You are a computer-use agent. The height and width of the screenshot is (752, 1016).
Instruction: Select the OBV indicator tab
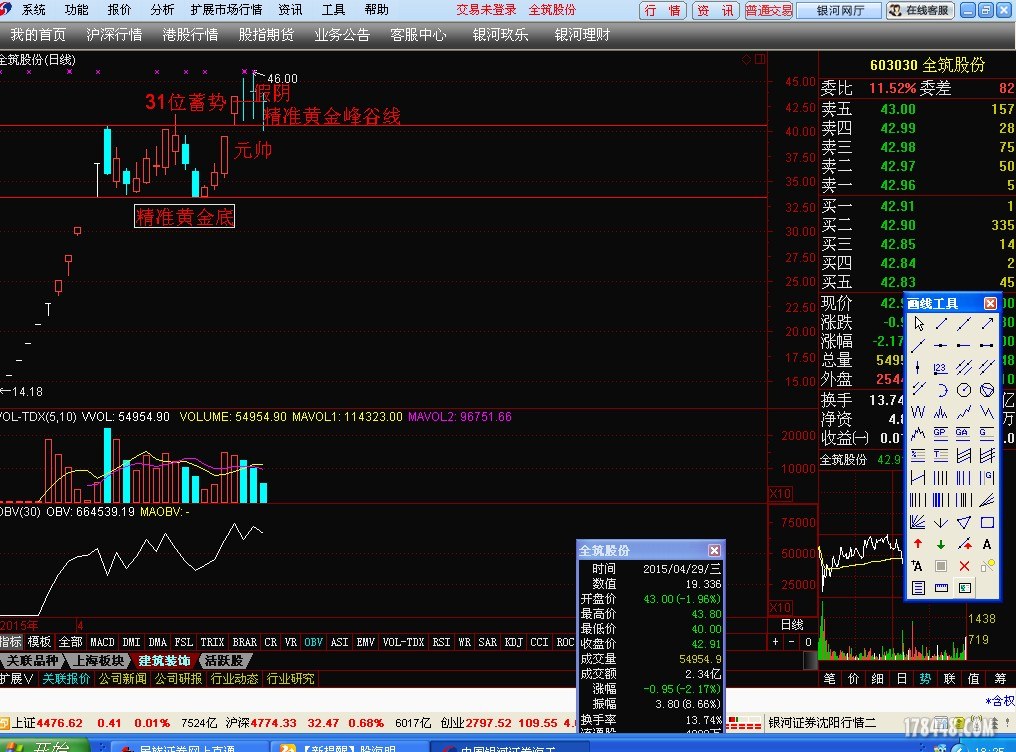pyautogui.click(x=314, y=642)
